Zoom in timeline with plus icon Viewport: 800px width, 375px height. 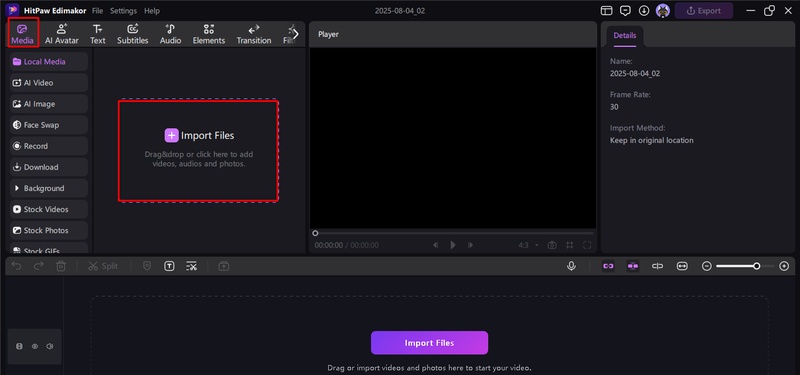pos(784,266)
